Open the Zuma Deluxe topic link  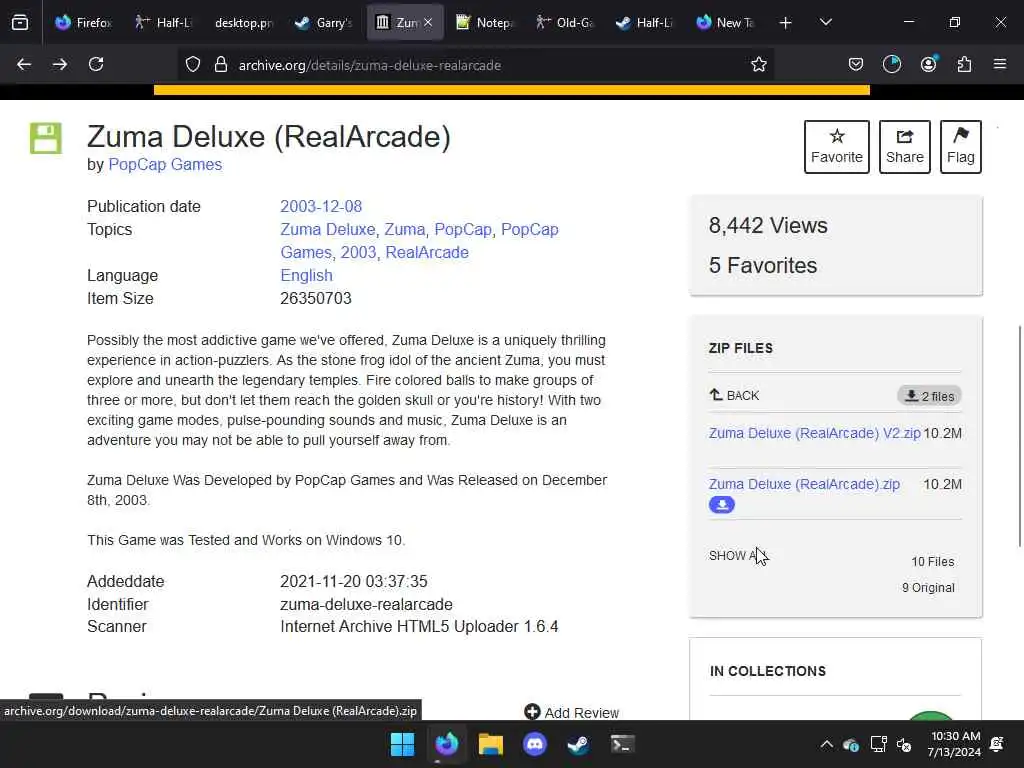tap(327, 230)
